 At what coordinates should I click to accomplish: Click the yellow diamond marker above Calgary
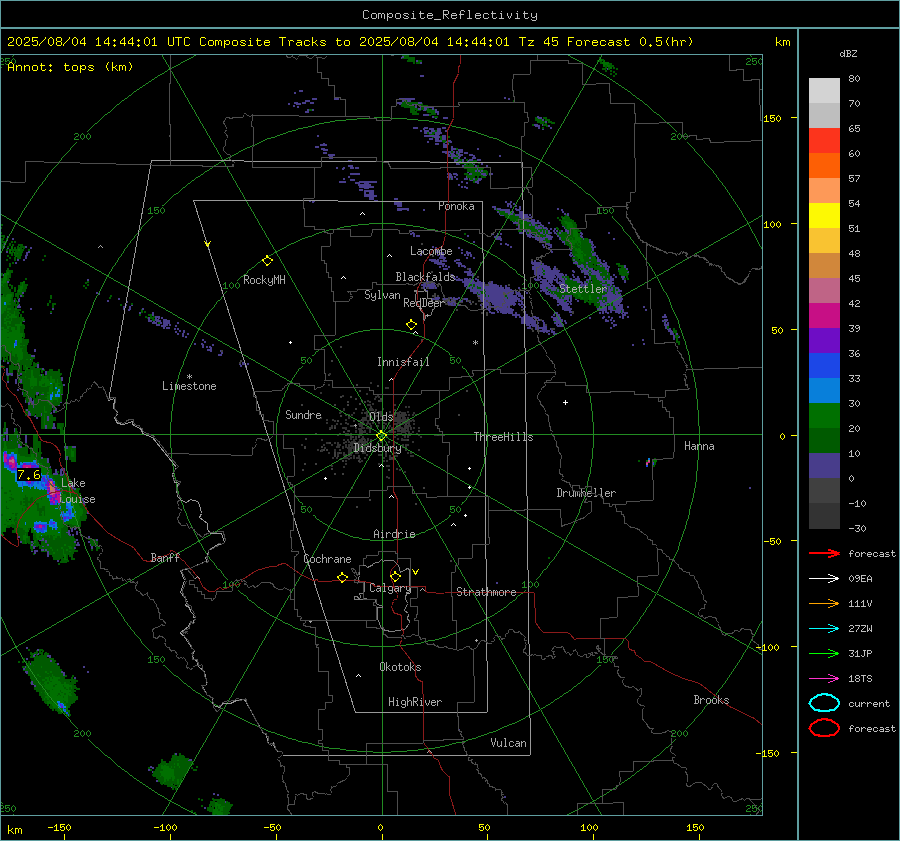(395, 576)
